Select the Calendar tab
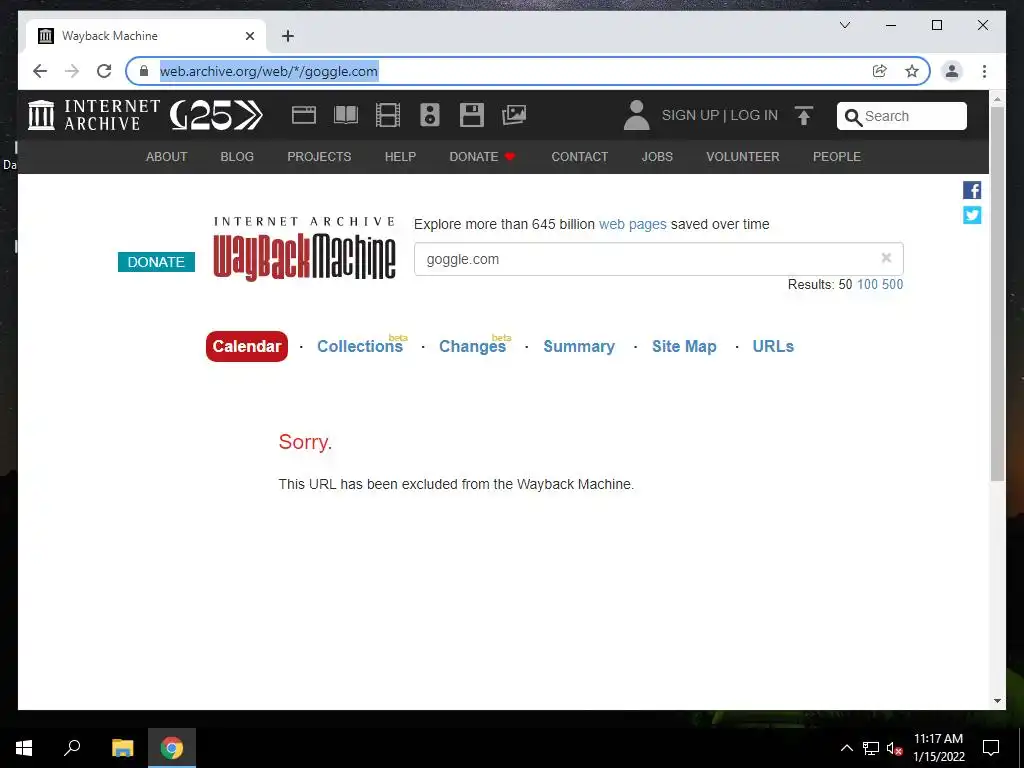The width and height of the screenshot is (1024, 768). point(247,346)
